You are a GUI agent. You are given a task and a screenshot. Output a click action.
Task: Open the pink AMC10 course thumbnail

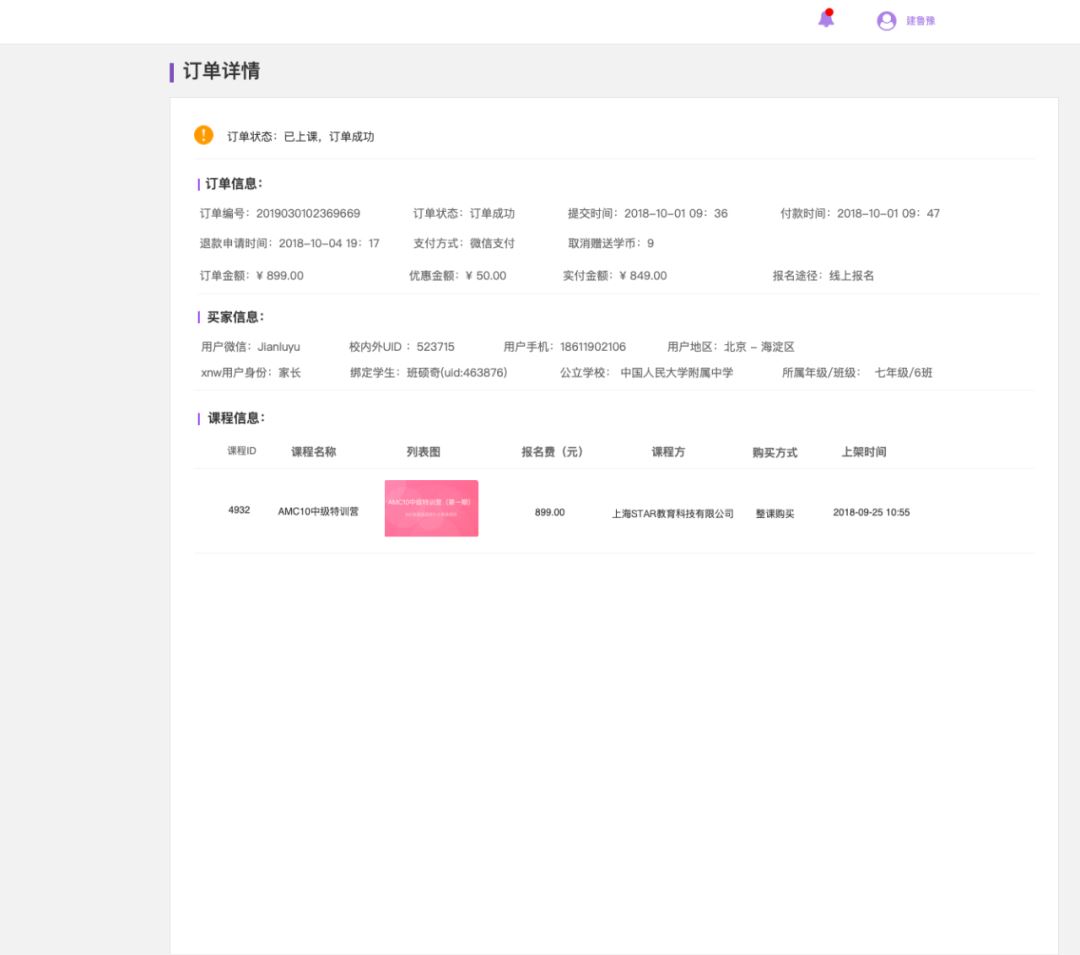click(x=431, y=508)
